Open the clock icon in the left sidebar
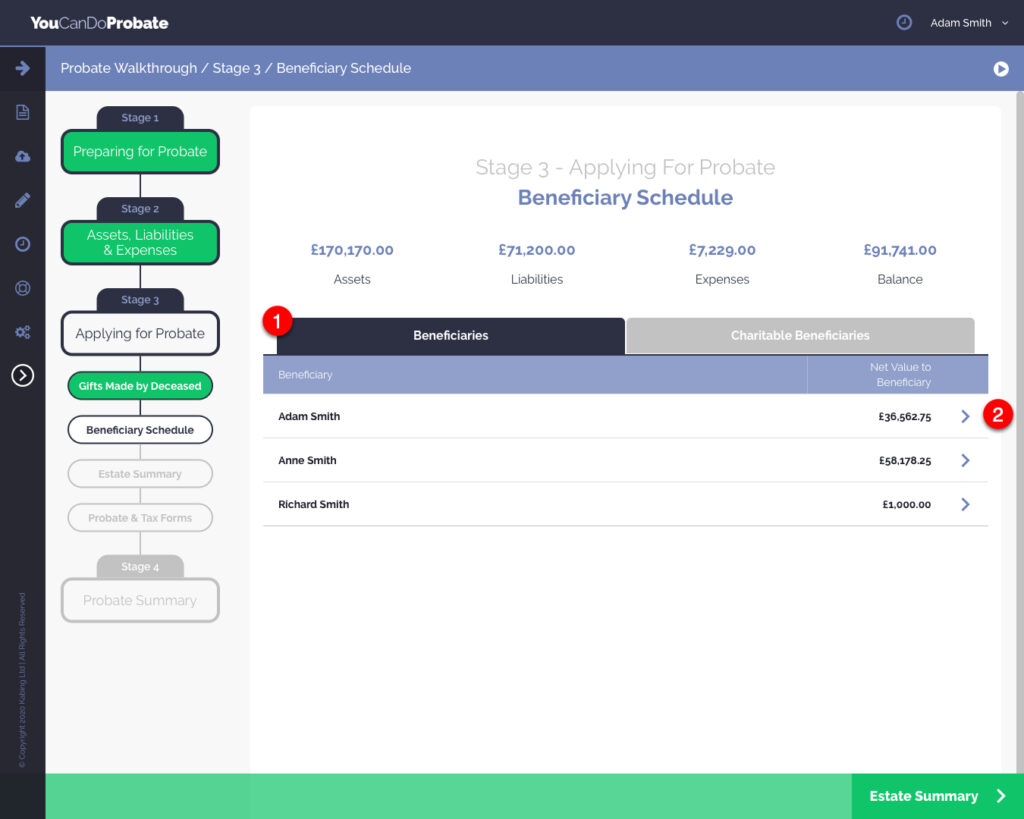 click(x=22, y=244)
